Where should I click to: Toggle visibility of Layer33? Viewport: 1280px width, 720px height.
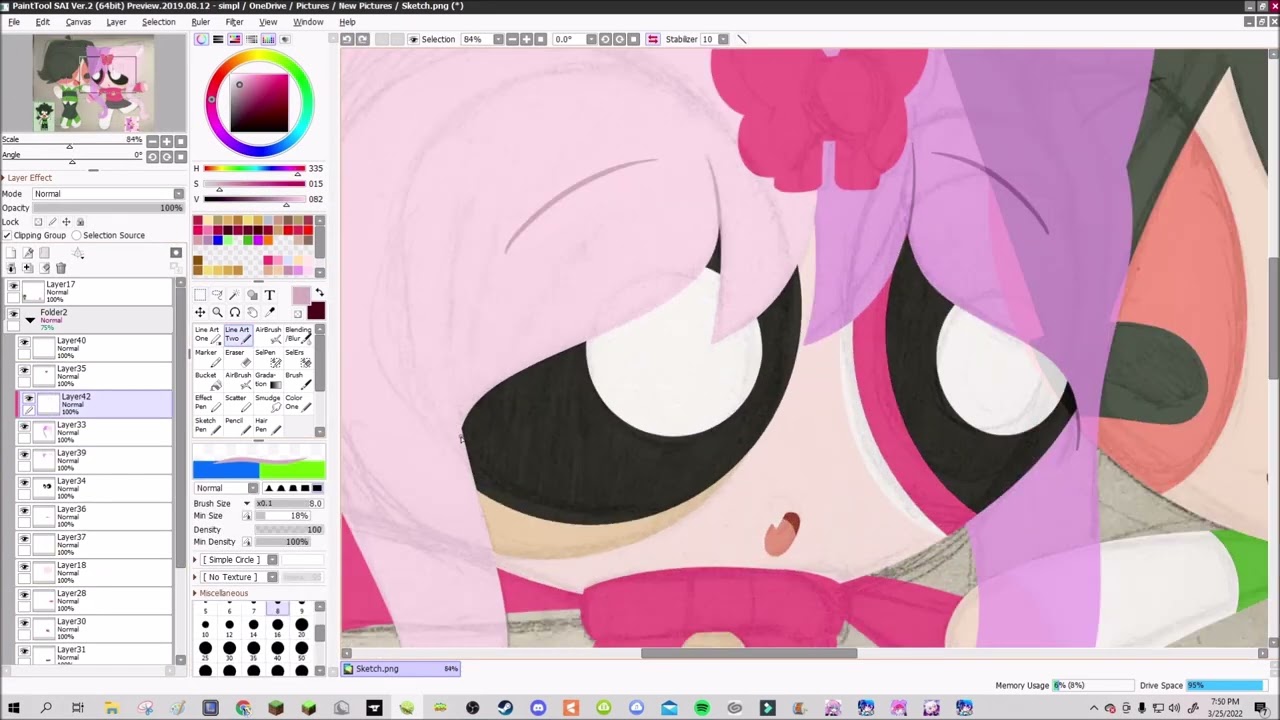pos(24,427)
